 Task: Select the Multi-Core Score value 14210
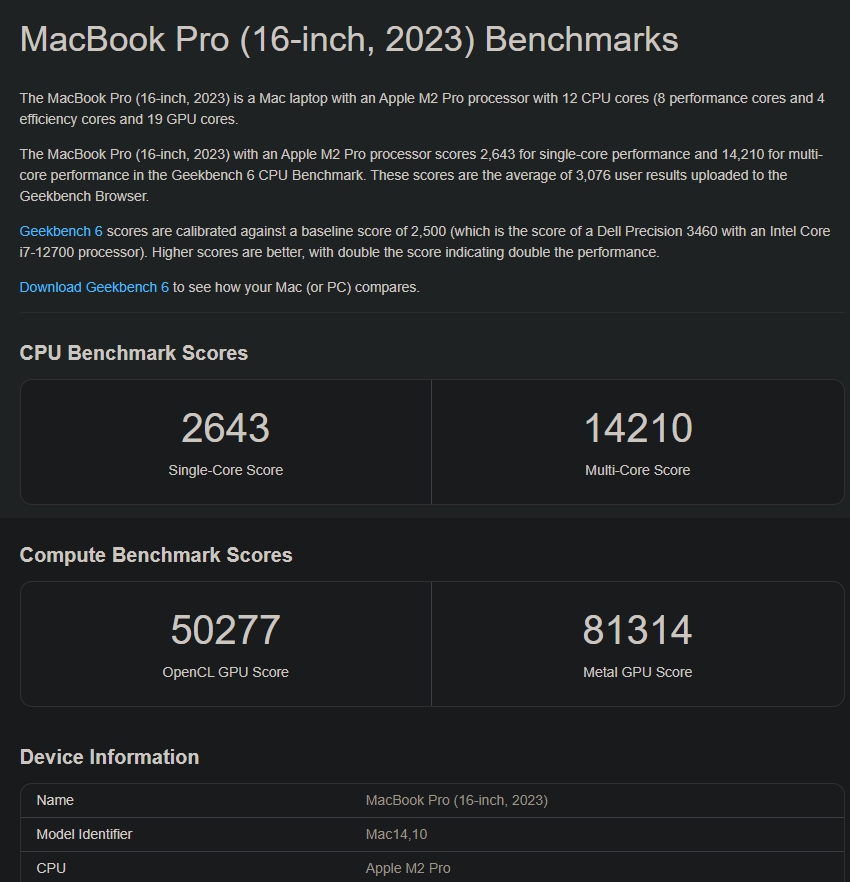[637, 428]
